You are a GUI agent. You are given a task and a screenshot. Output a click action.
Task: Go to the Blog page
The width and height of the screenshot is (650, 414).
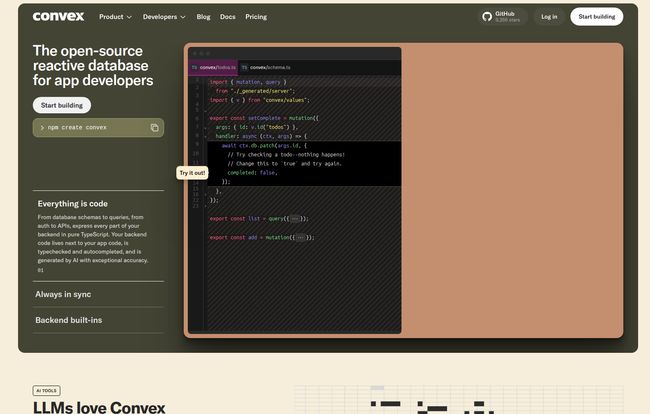coord(203,17)
